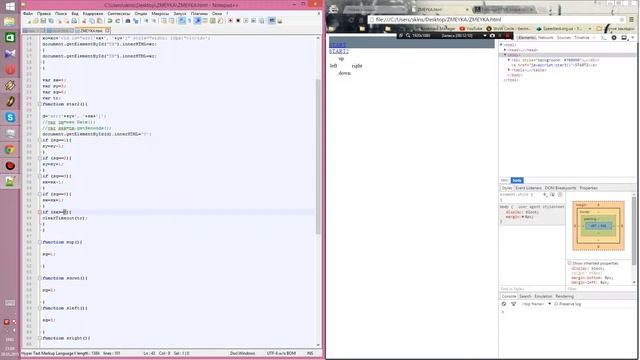This screenshot has width=640, height=360.
Task: Click the right control on the page
Action: [x=357, y=66]
